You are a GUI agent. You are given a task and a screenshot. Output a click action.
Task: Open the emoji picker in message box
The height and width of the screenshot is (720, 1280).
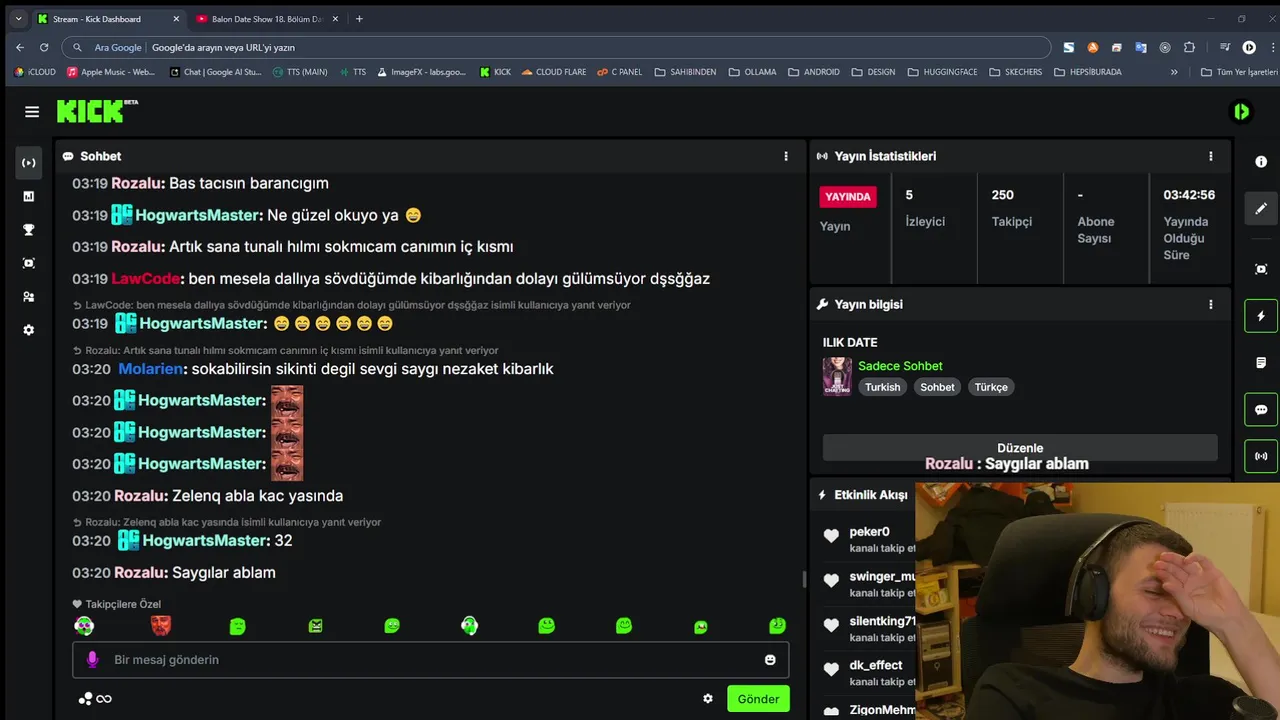770,660
